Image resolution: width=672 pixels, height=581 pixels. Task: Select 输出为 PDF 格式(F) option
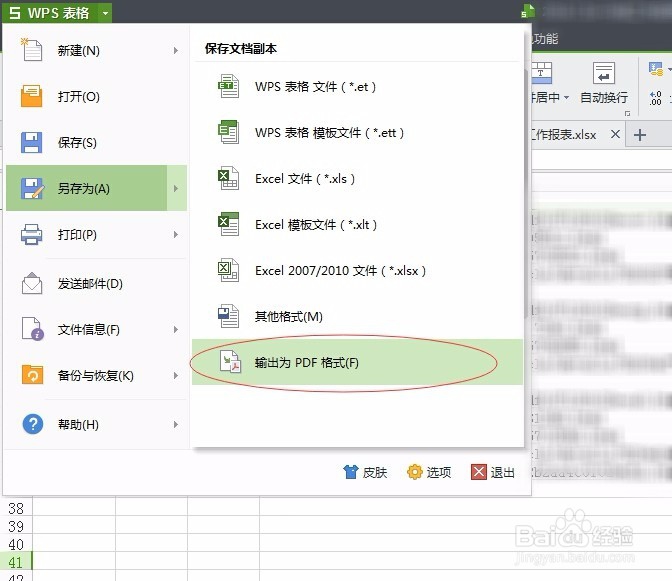pos(357,362)
